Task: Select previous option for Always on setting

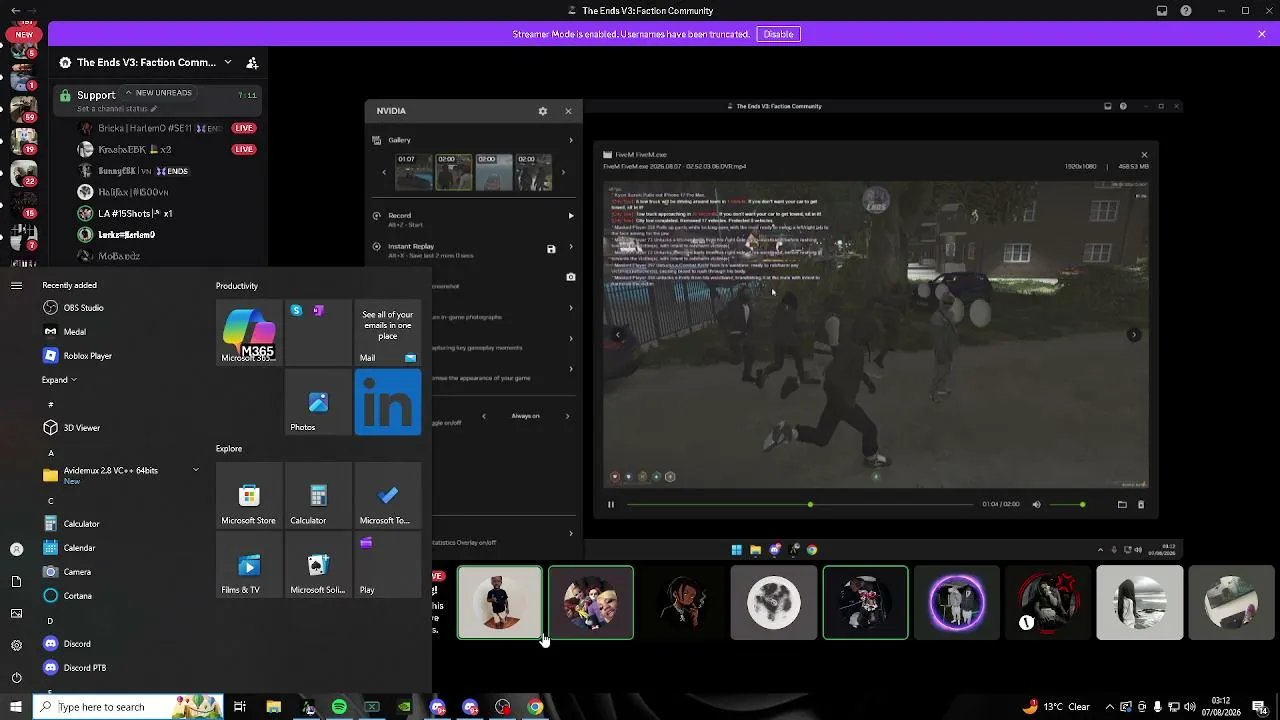Action: (x=484, y=416)
